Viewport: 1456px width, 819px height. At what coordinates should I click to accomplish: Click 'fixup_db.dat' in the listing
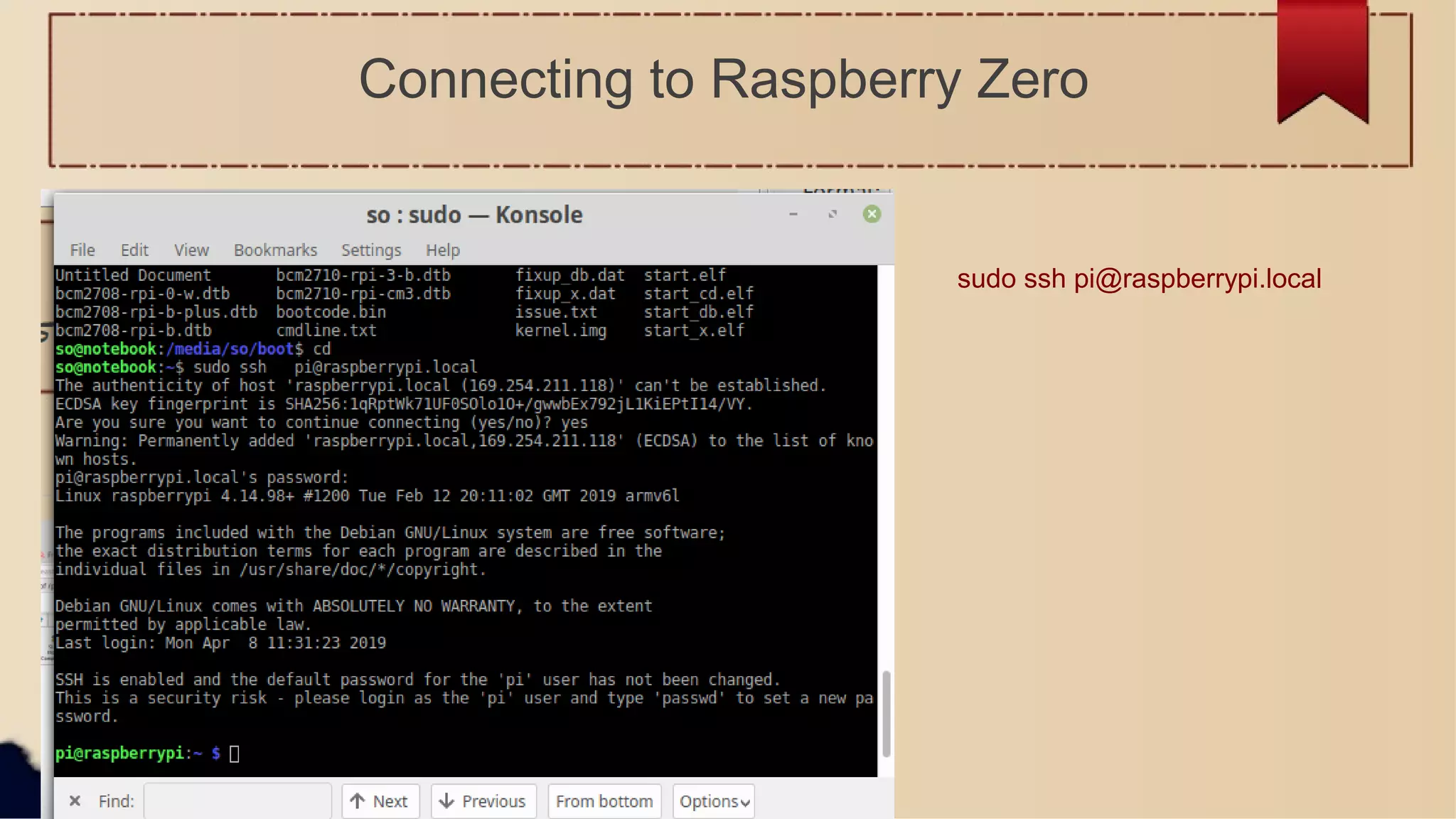(569, 275)
